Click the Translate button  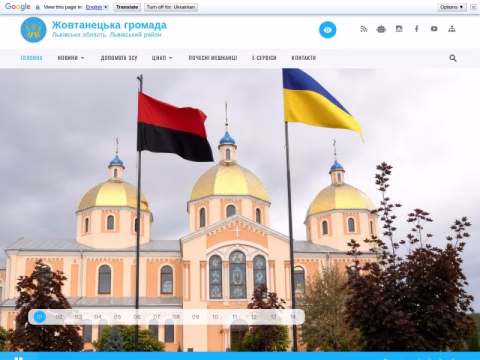[127, 7]
